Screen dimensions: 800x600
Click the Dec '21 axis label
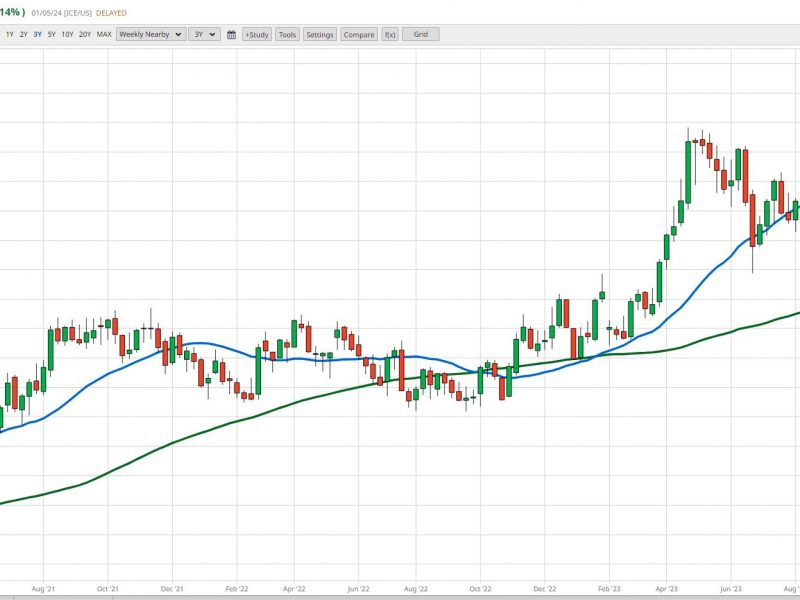click(172, 589)
